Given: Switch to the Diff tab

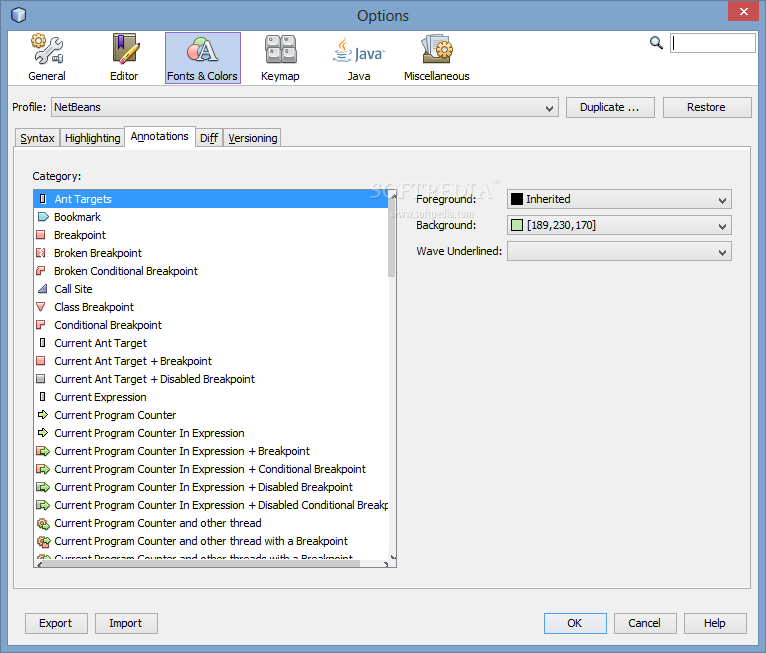Looking at the screenshot, I should tap(209, 138).
